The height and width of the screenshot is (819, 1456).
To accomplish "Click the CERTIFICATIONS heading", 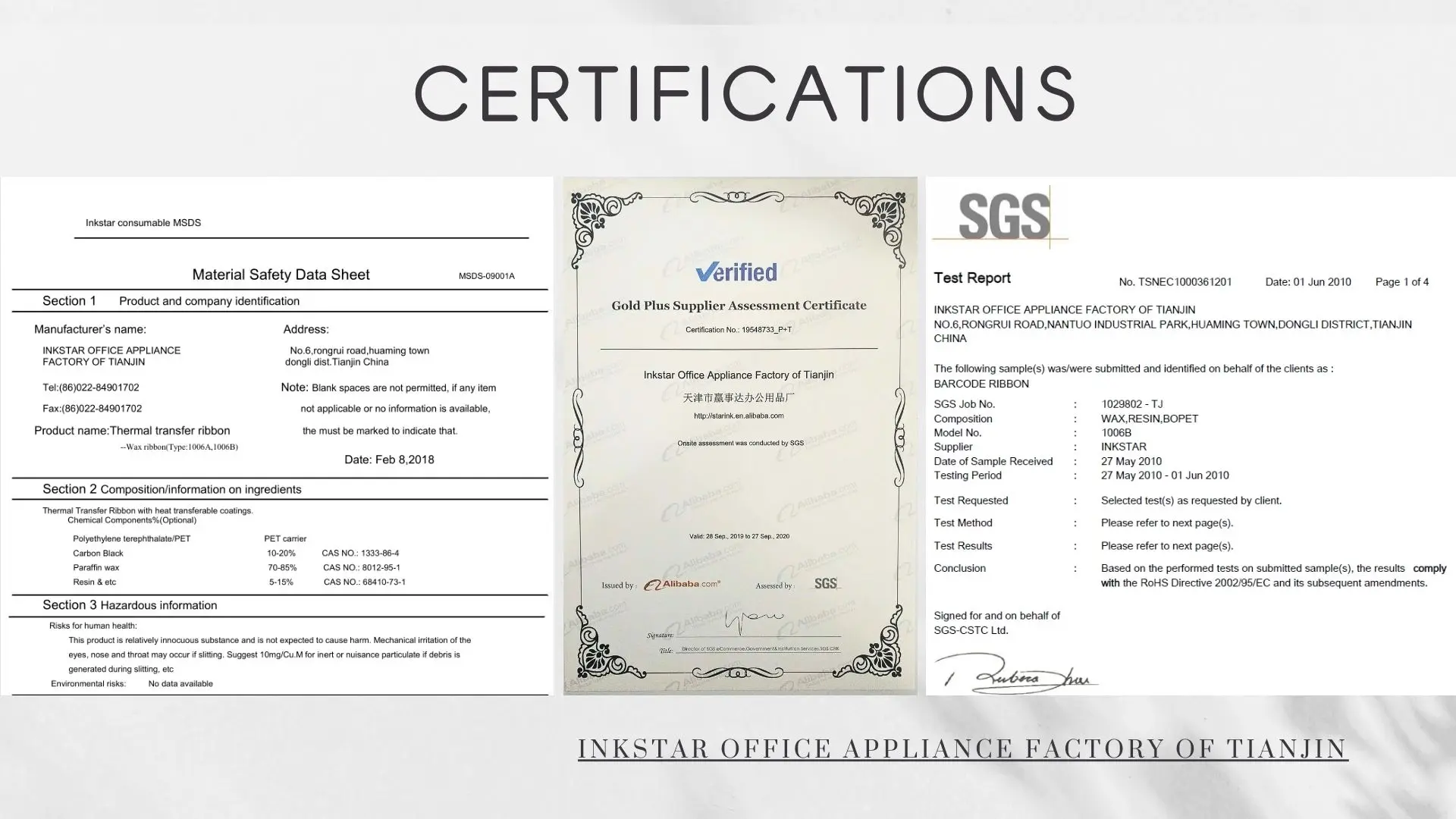I will tap(745, 93).
